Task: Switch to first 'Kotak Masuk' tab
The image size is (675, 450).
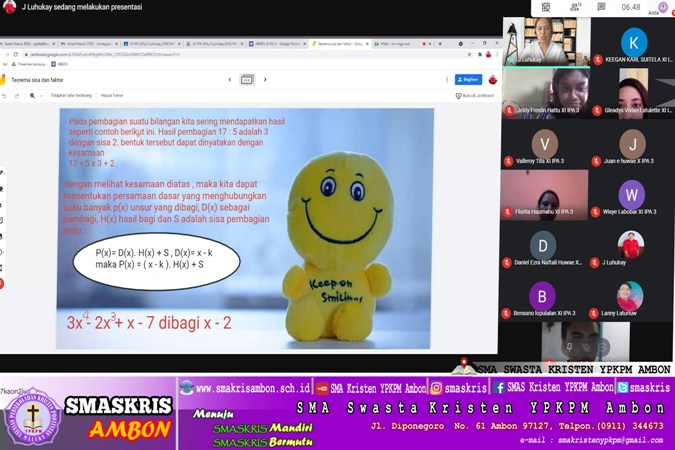Action: [28, 44]
